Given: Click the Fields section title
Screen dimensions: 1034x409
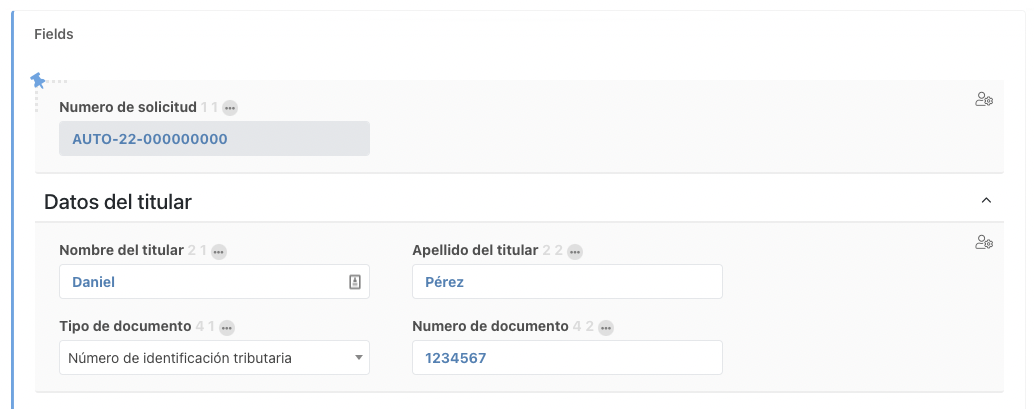Looking at the screenshot, I should click(x=54, y=34).
